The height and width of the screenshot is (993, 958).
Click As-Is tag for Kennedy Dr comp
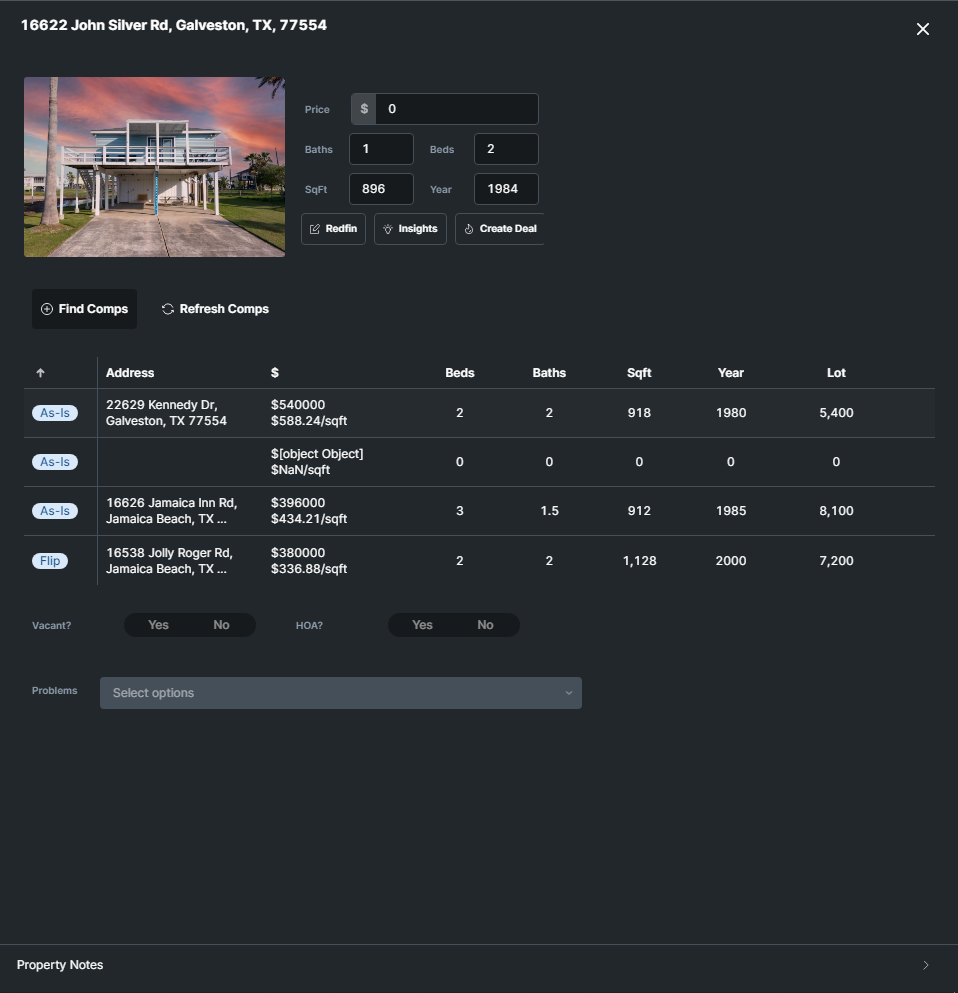coord(55,413)
